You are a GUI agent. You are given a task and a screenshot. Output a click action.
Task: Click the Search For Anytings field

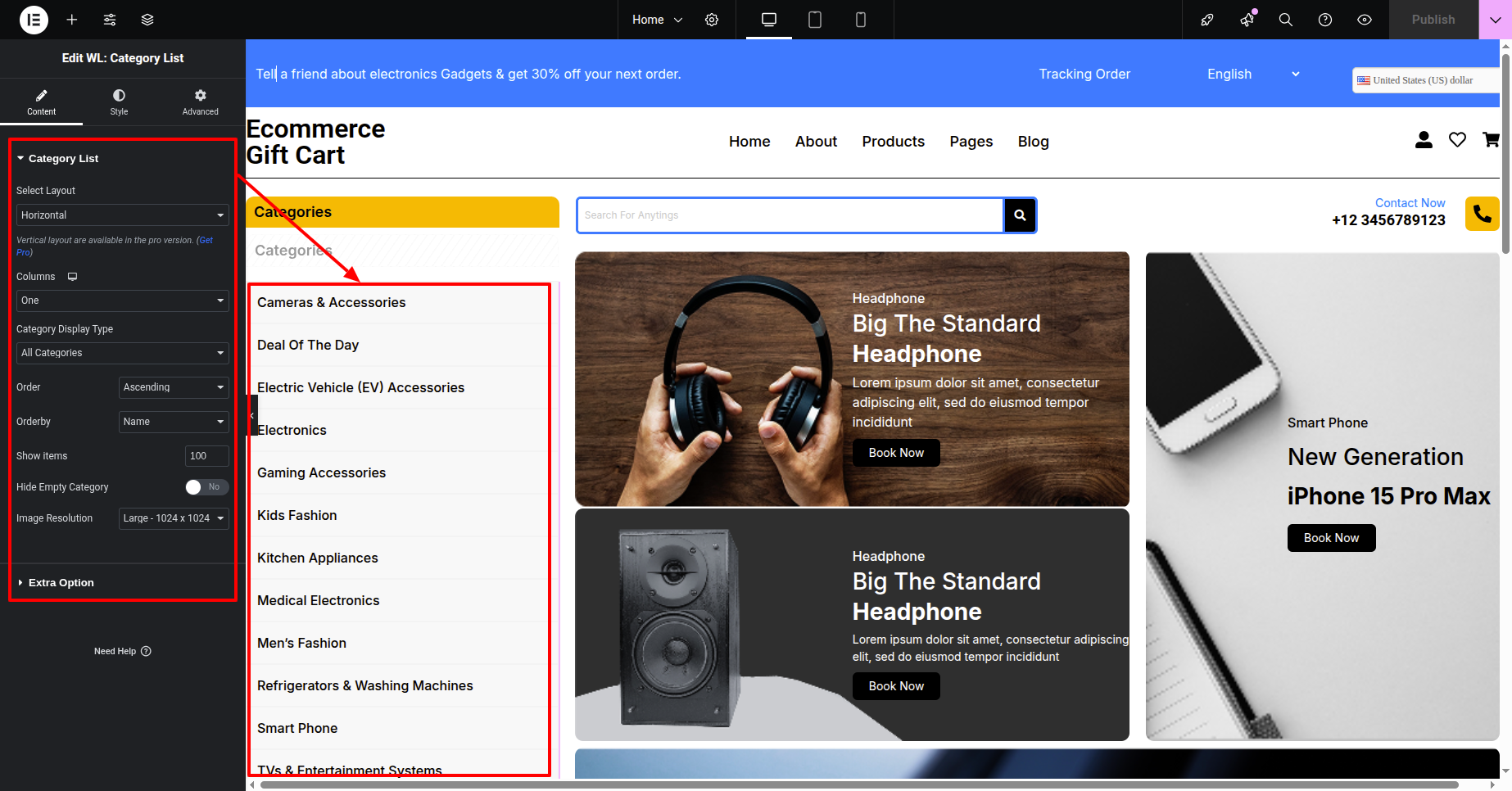790,215
